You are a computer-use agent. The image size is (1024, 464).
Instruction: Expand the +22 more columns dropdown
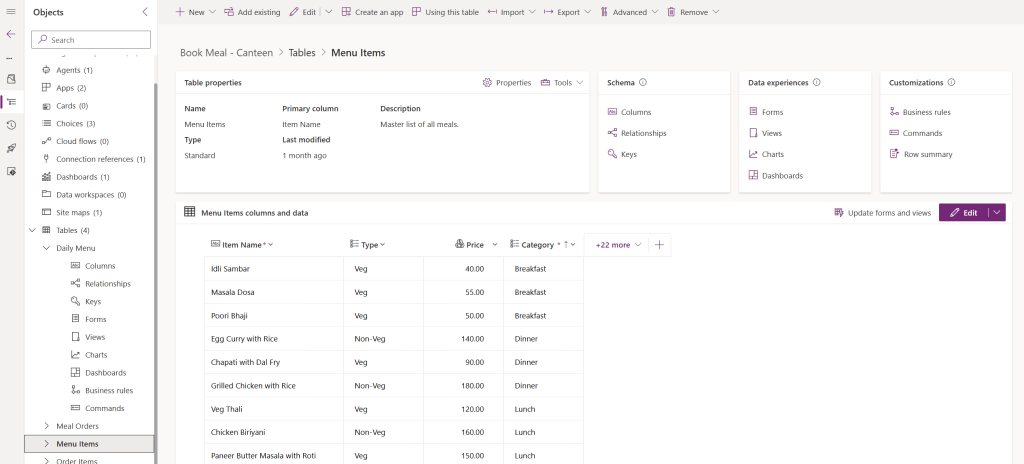coord(616,245)
